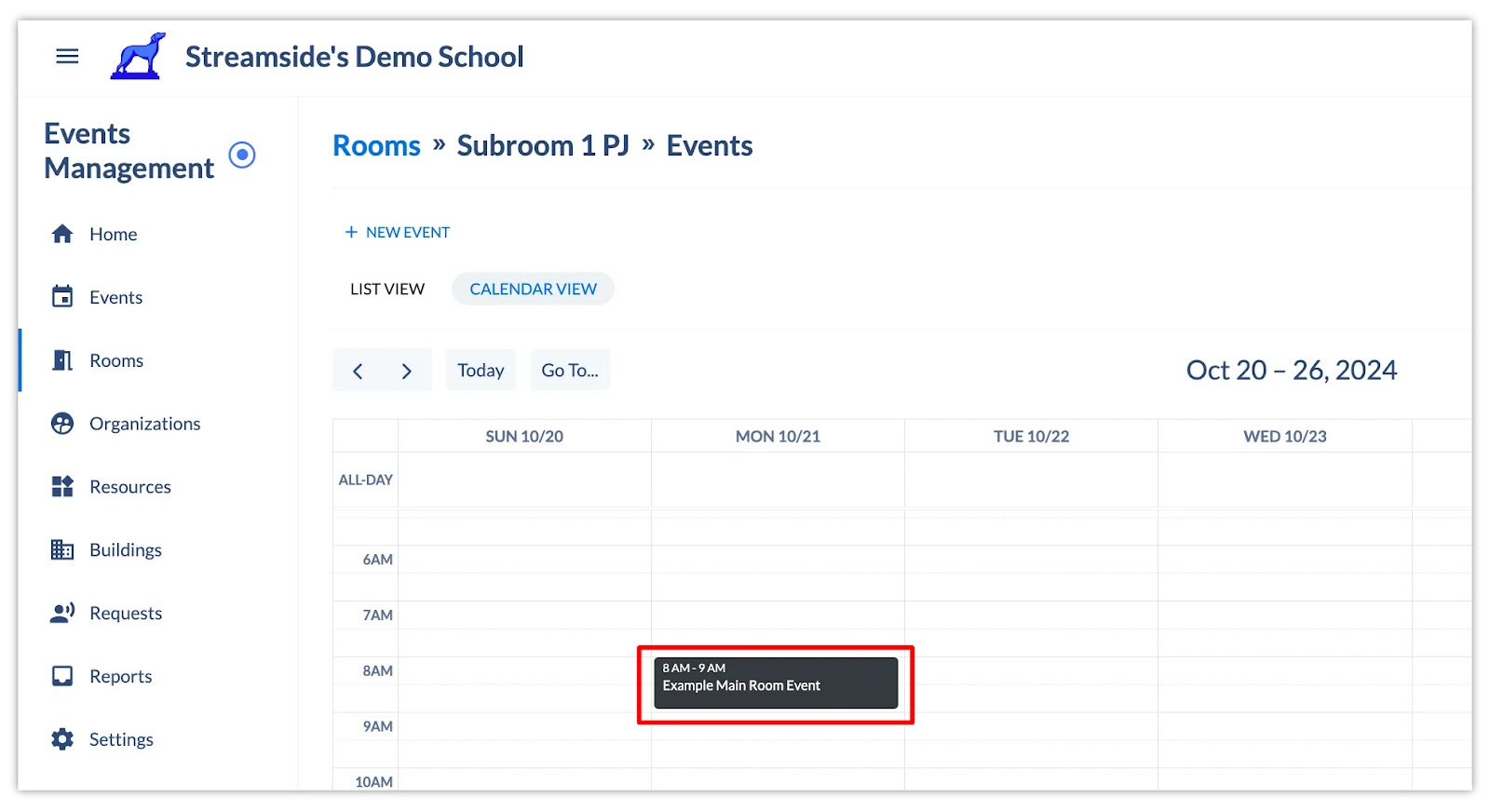The image size is (1490, 812).
Task: Click the Subroom 1 PJ breadcrumb text
Action: 543,146
